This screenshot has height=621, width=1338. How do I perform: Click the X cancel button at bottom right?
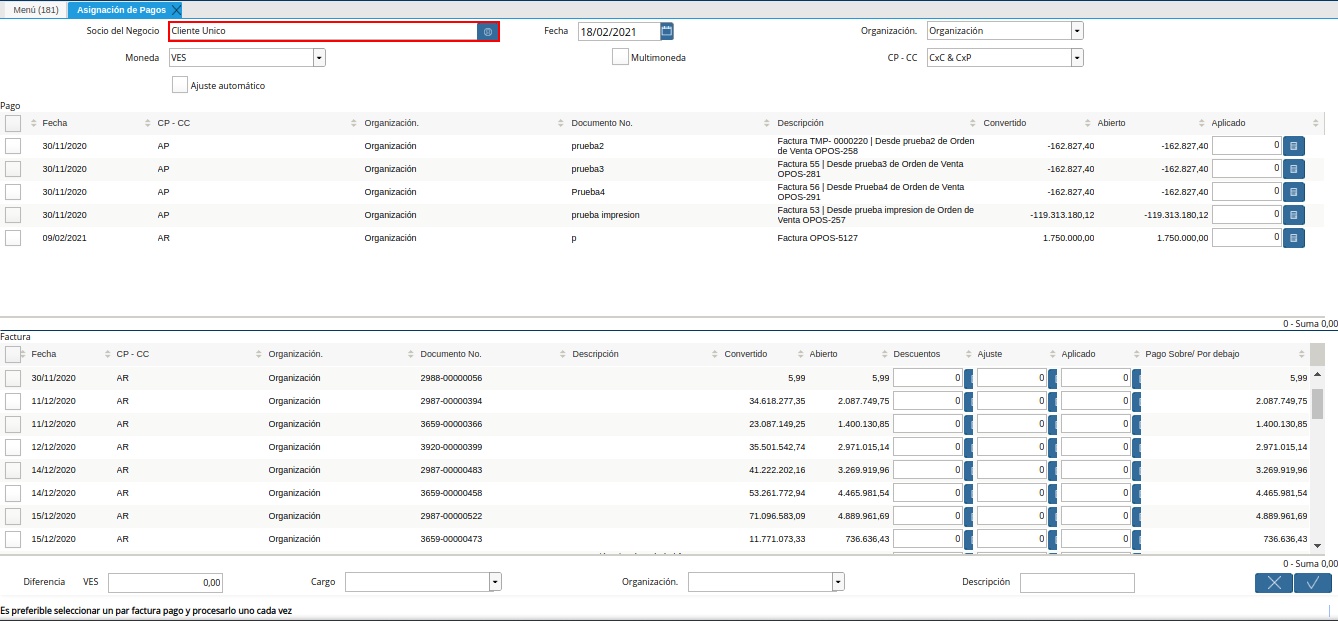point(1273,583)
